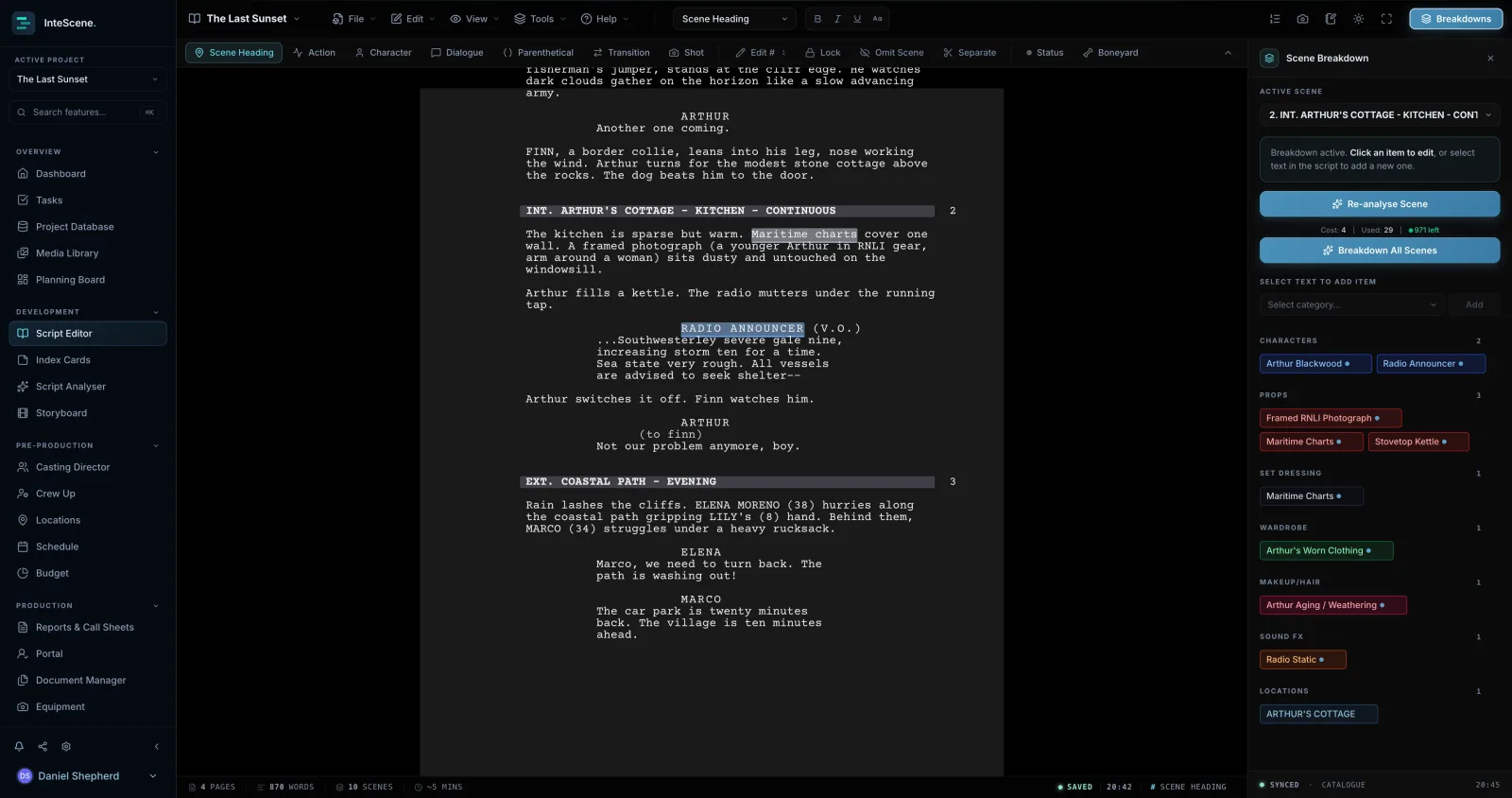Select the Action element button
This screenshot has width=1512, height=798.
tap(315, 53)
